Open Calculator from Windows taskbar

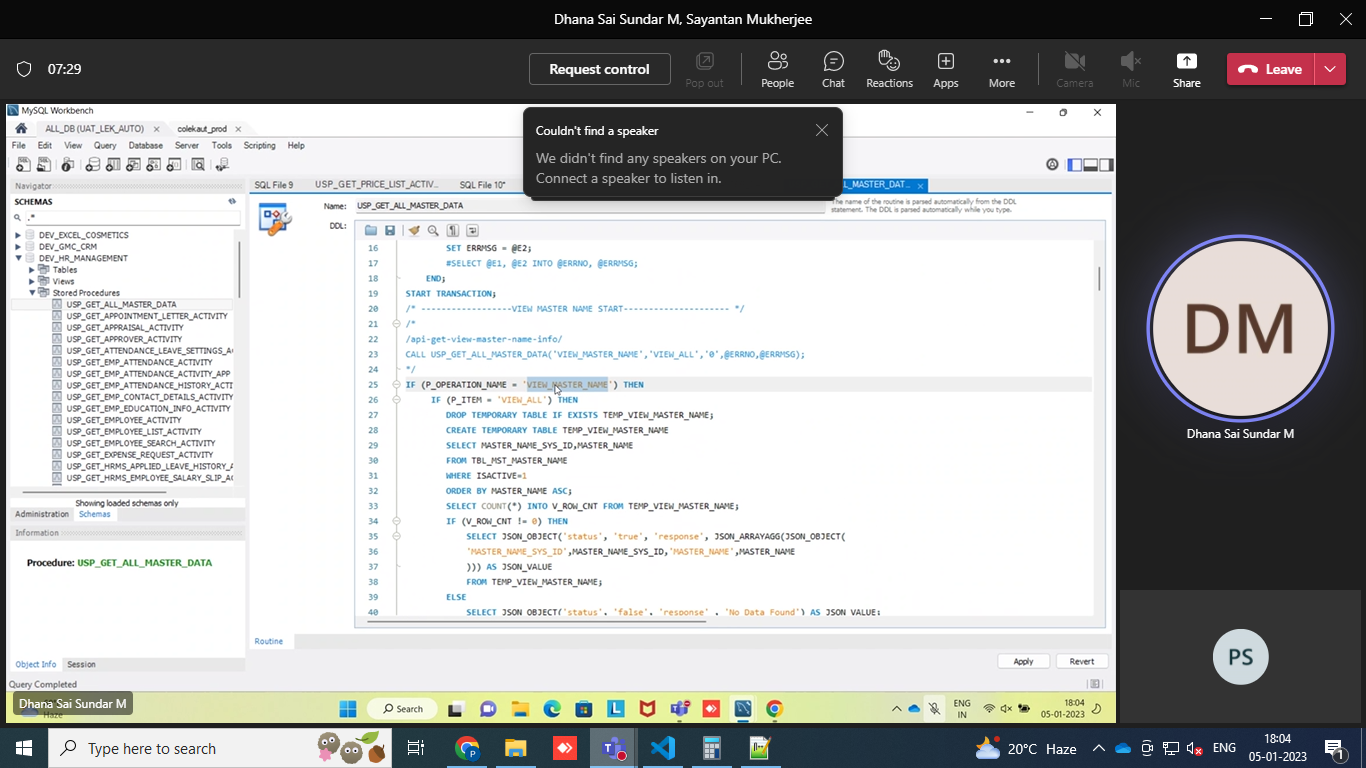click(711, 748)
